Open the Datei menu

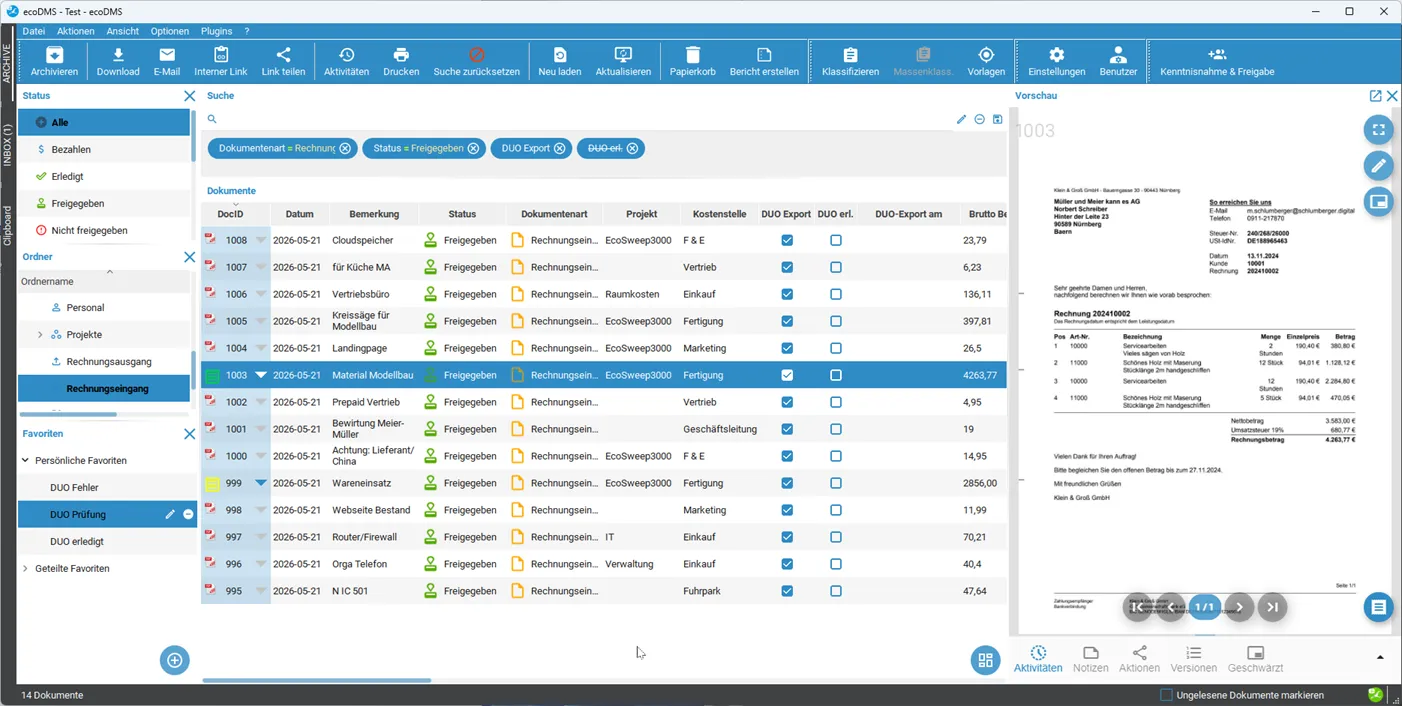[x=34, y=31]
